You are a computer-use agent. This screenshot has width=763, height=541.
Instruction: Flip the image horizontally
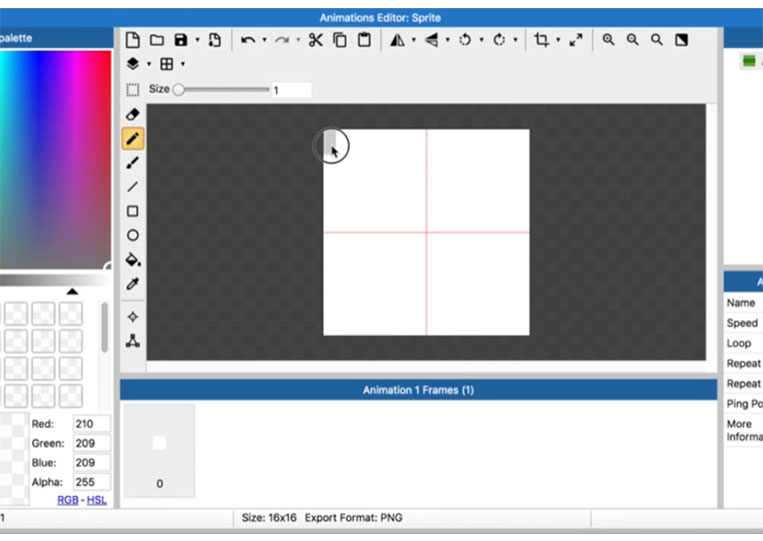point(398,40)
